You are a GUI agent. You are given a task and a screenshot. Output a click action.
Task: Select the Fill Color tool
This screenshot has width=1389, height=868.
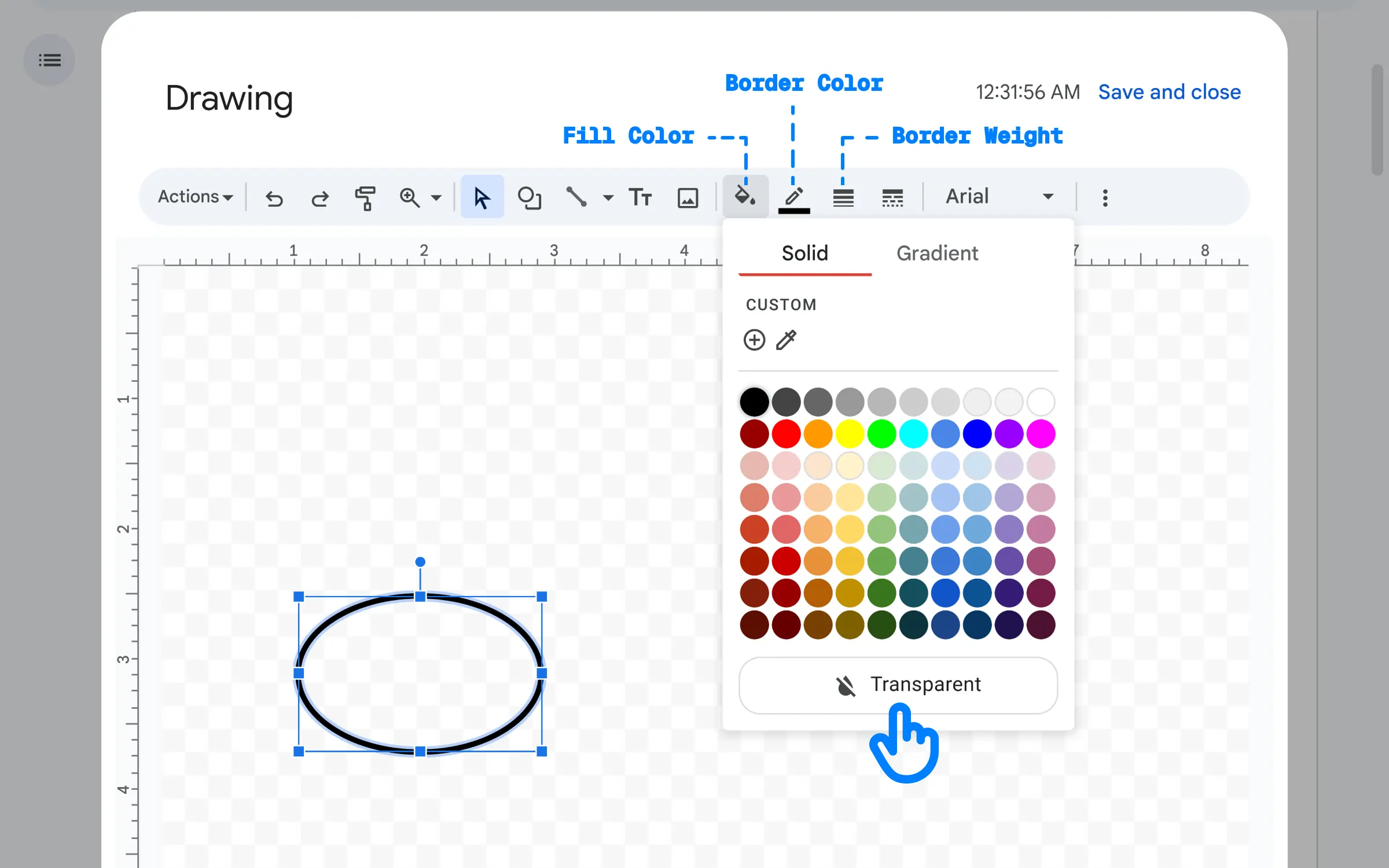745,196
